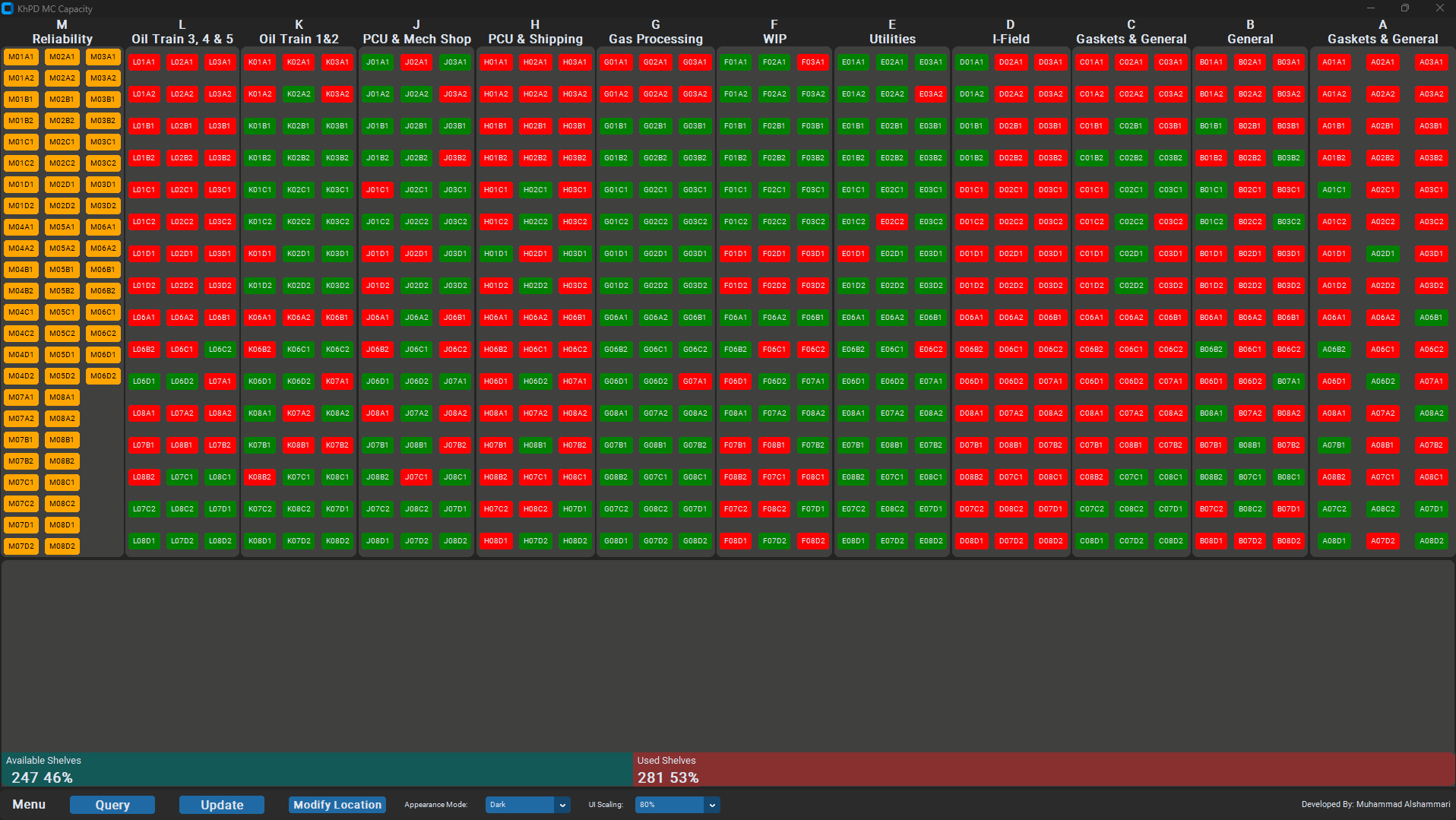This screenshot has height=820, width=1456.
Task: Select shelf B08D2
Action: point(1289,541)
